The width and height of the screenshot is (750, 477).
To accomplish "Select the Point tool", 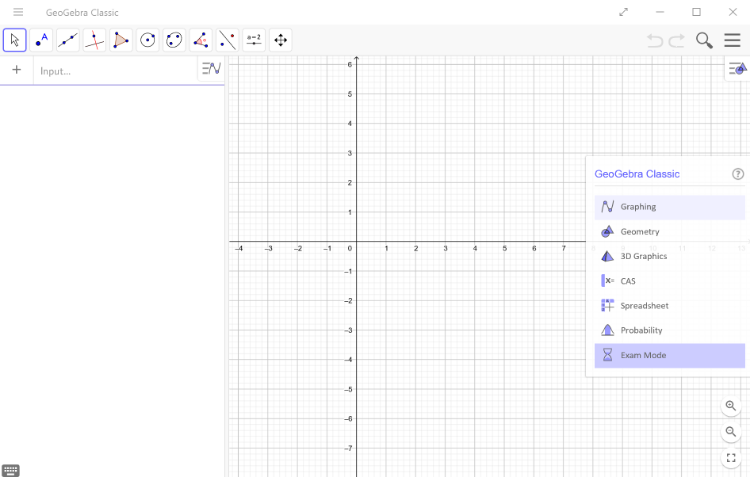I will [41, 40].
